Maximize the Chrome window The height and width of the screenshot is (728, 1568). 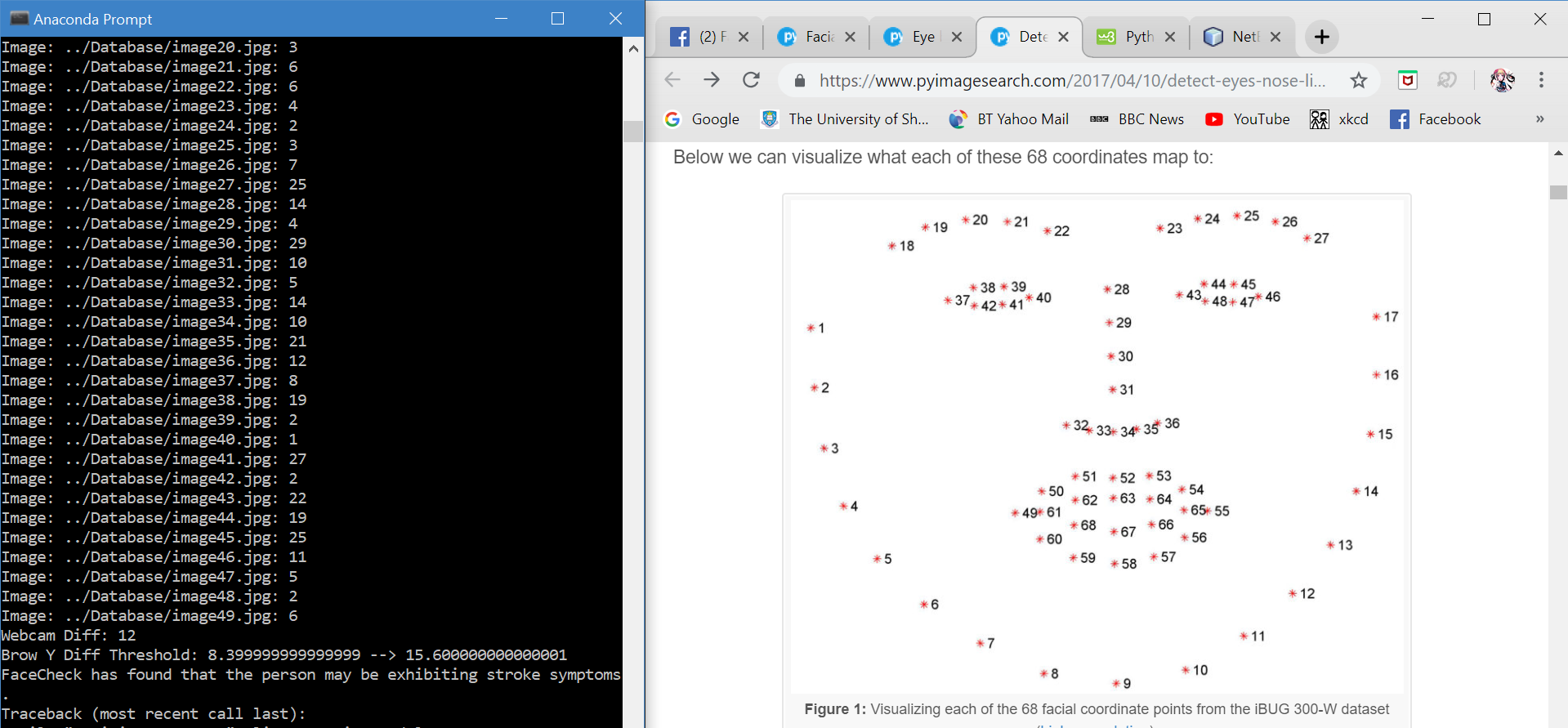click(1485, 19)
